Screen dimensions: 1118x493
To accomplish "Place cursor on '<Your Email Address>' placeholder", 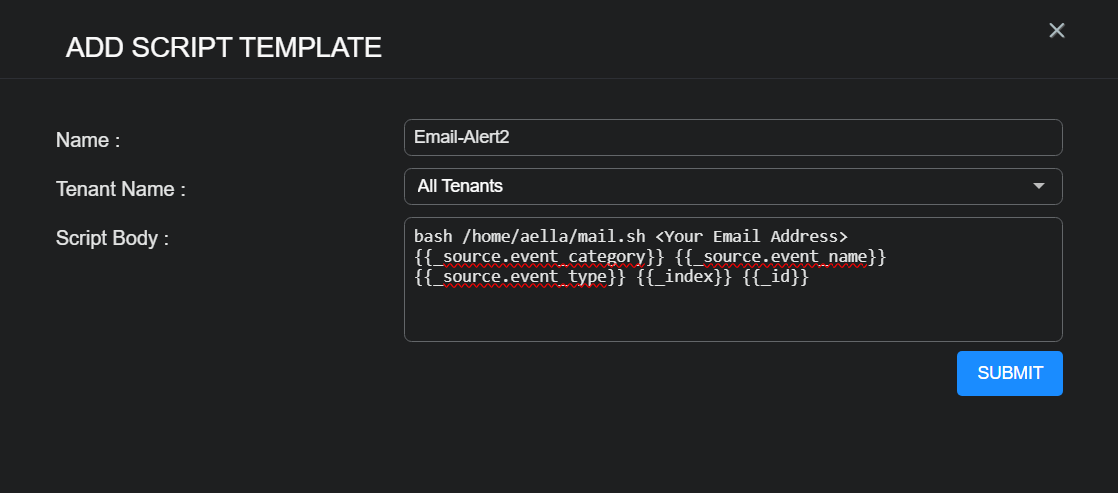I will [751, 237].
